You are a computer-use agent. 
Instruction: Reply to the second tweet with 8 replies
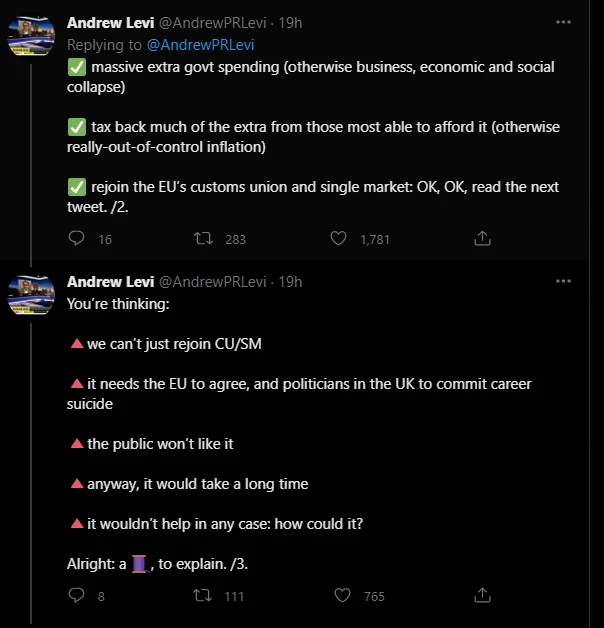tap(76, 595)
